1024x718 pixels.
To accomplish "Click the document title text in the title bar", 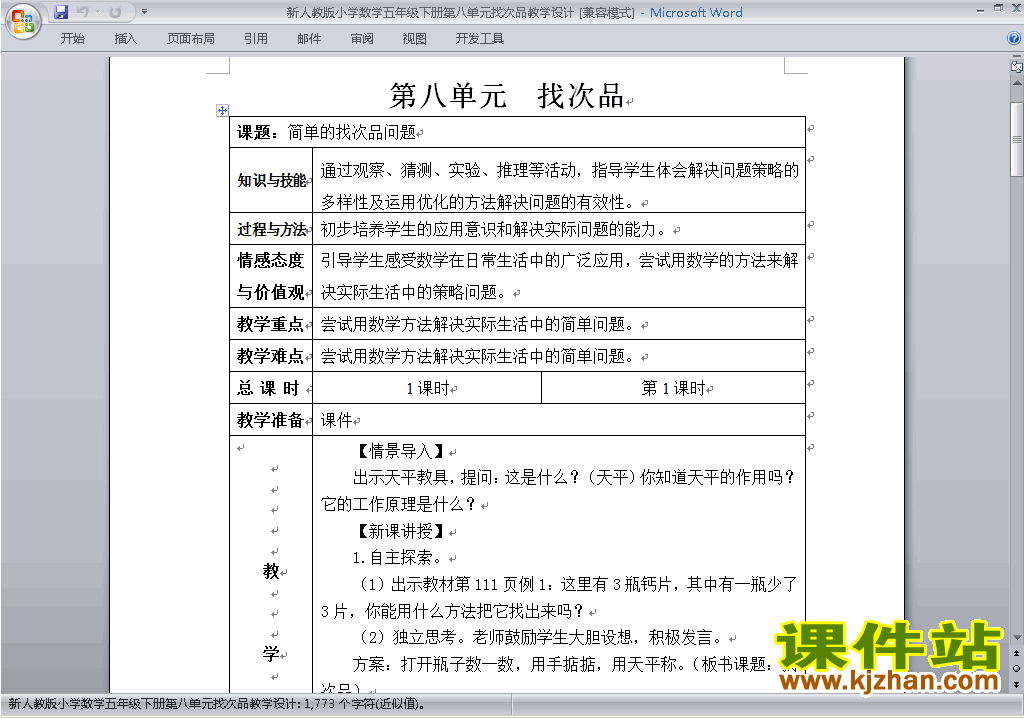I will 514,12.
